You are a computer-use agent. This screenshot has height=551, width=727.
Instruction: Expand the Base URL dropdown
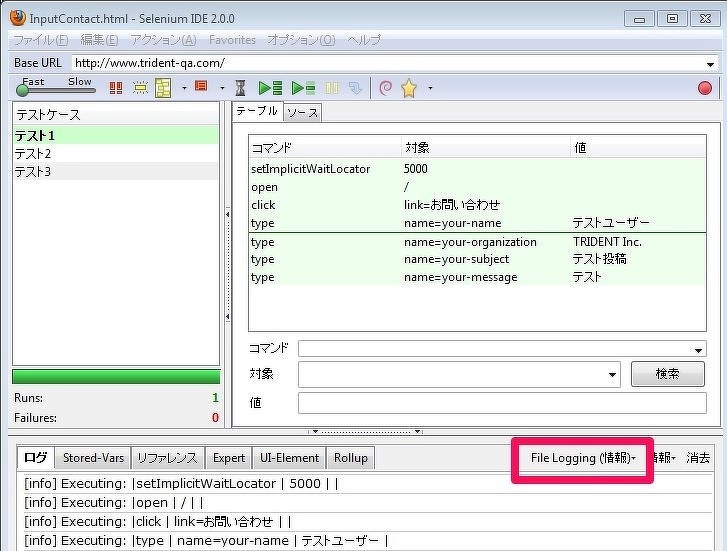[x=708, y=63]
